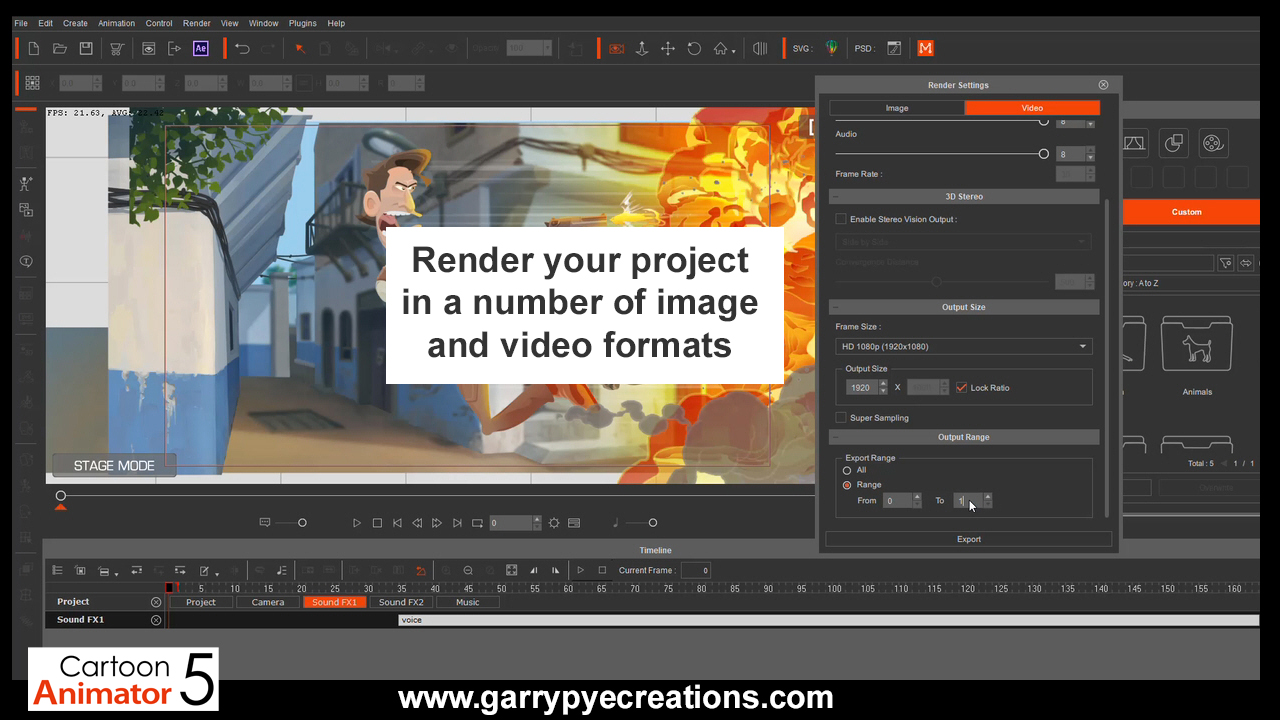
Task: Collapse the 3D Stereo section
Action: tap(835, 197)
